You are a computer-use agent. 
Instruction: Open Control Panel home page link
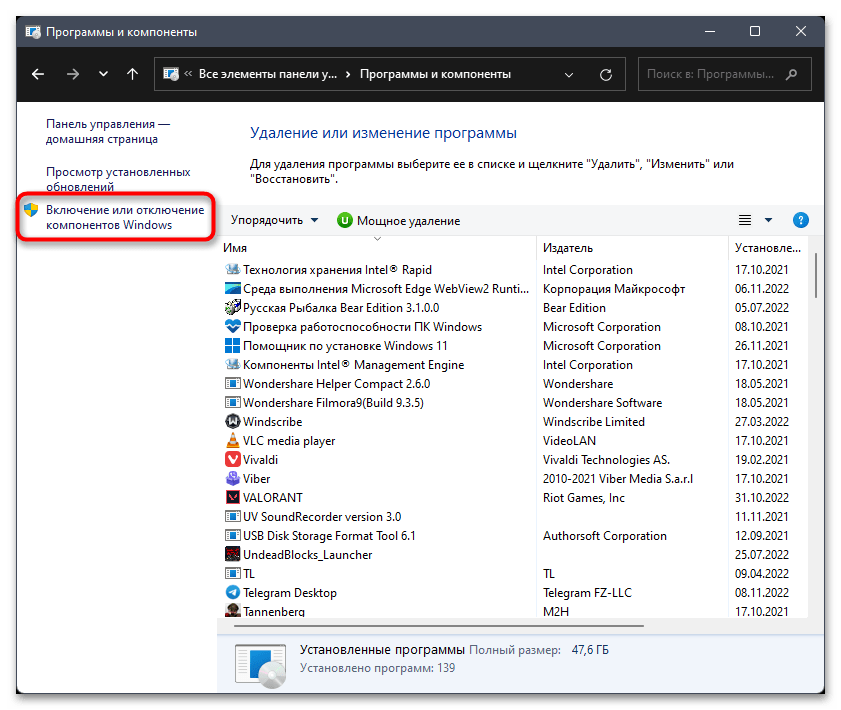tap(108, 131)
